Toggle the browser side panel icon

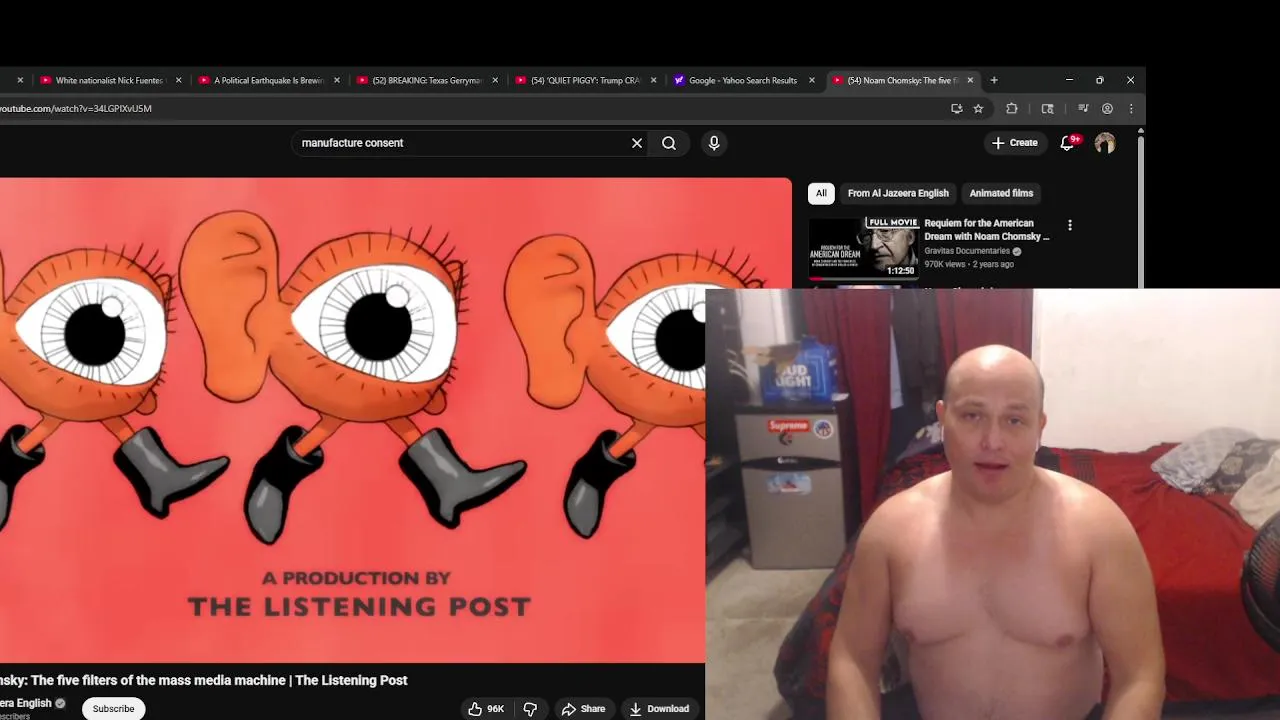pyautogui.click(x=1048, y=108)
